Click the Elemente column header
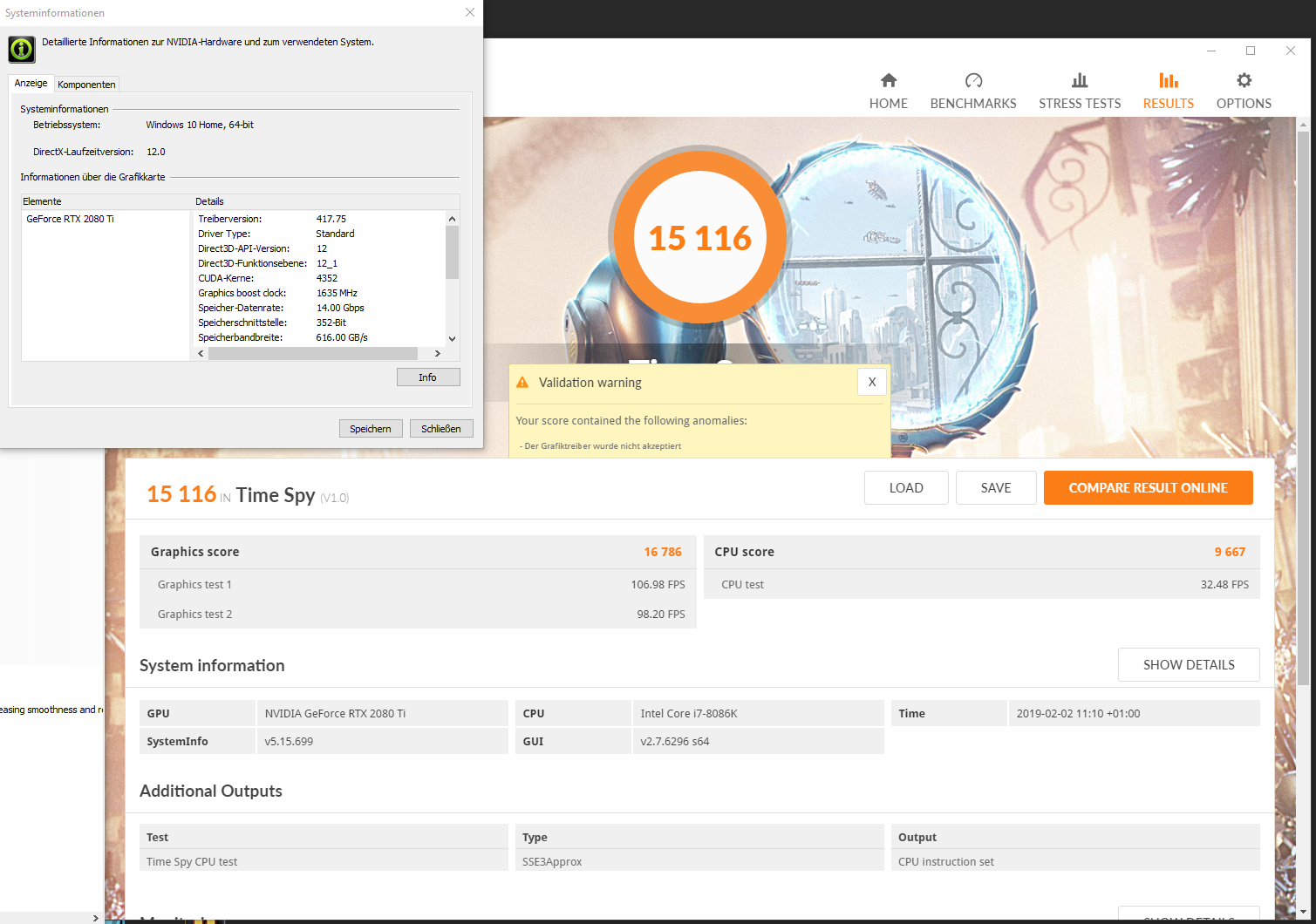Viewport: 1316px width, 924px height. coord(106,201)
